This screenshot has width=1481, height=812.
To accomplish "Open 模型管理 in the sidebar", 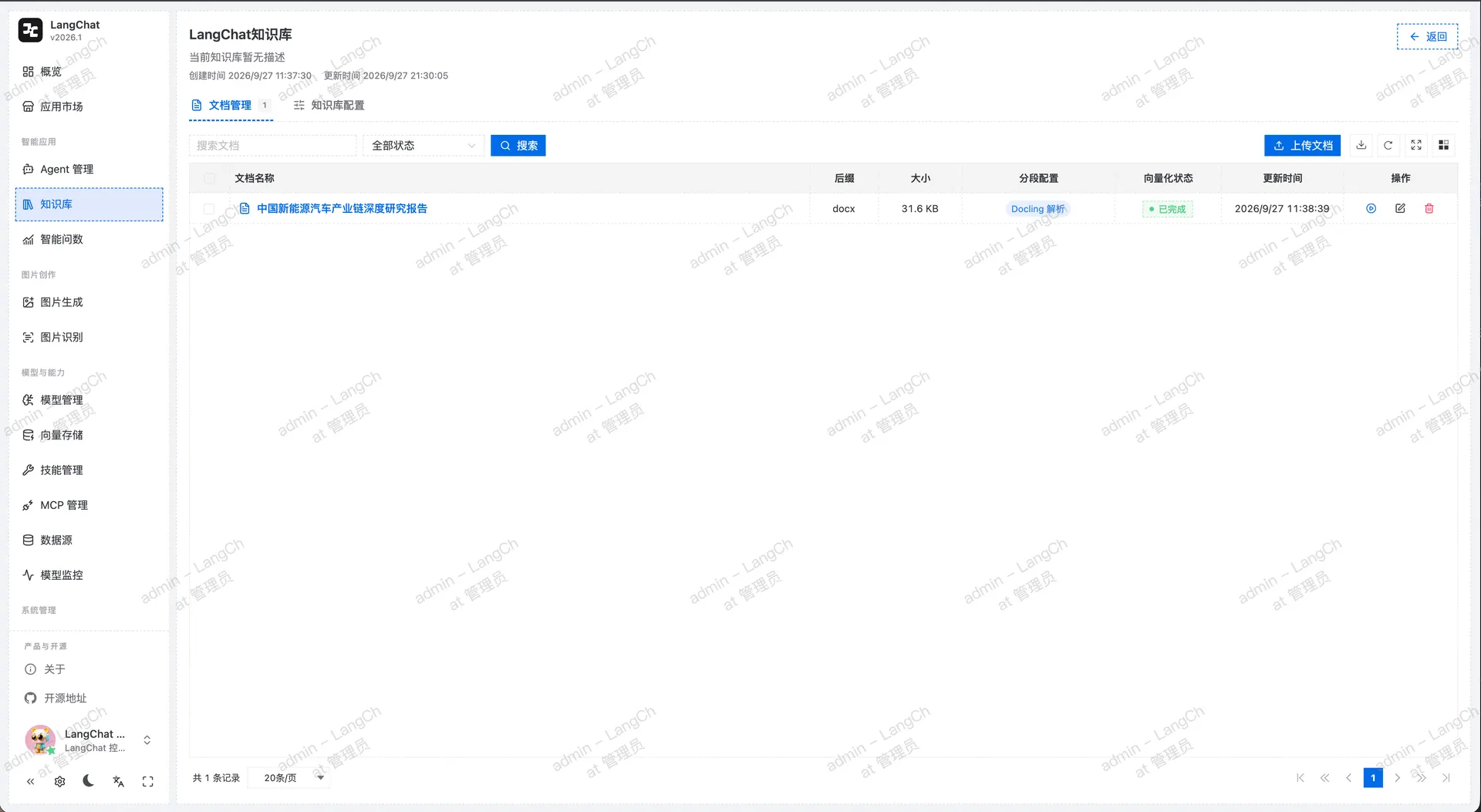I will click(89, 400).
